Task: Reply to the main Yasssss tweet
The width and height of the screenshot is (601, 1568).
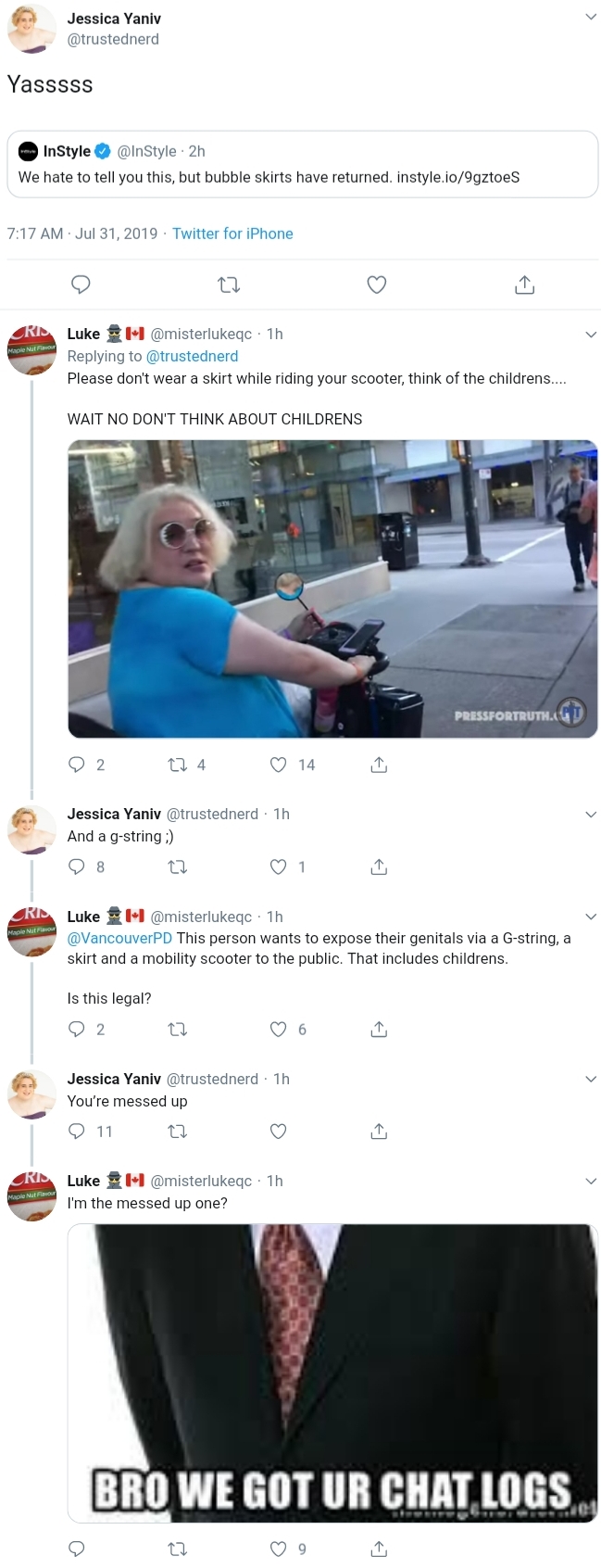Action: [81, 285]
